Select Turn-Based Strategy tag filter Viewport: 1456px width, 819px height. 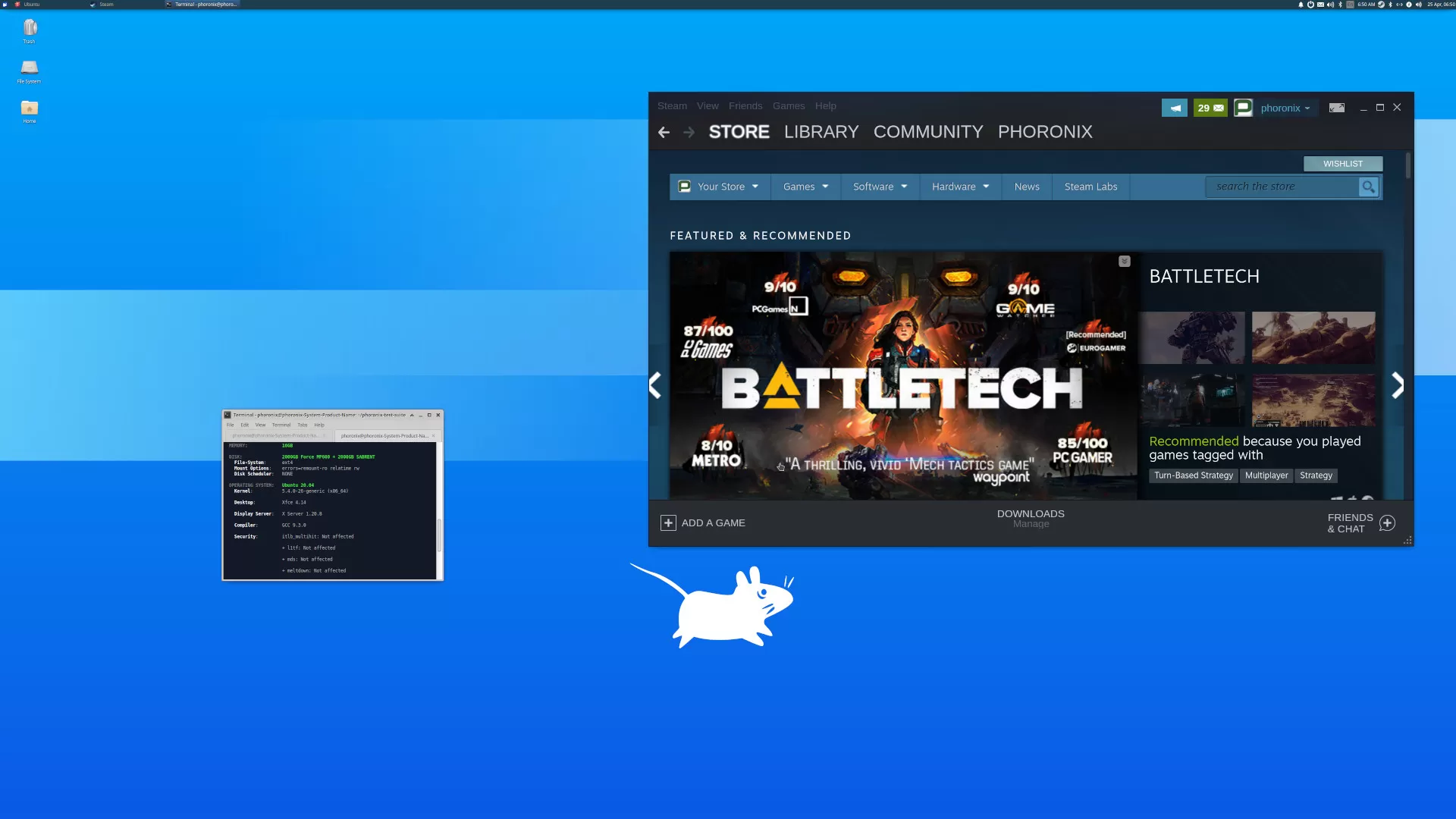(1193, 475)
